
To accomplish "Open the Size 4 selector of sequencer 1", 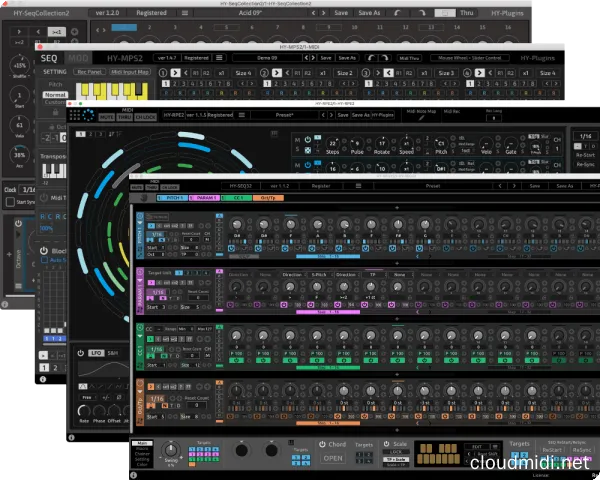I will point(243,73).
